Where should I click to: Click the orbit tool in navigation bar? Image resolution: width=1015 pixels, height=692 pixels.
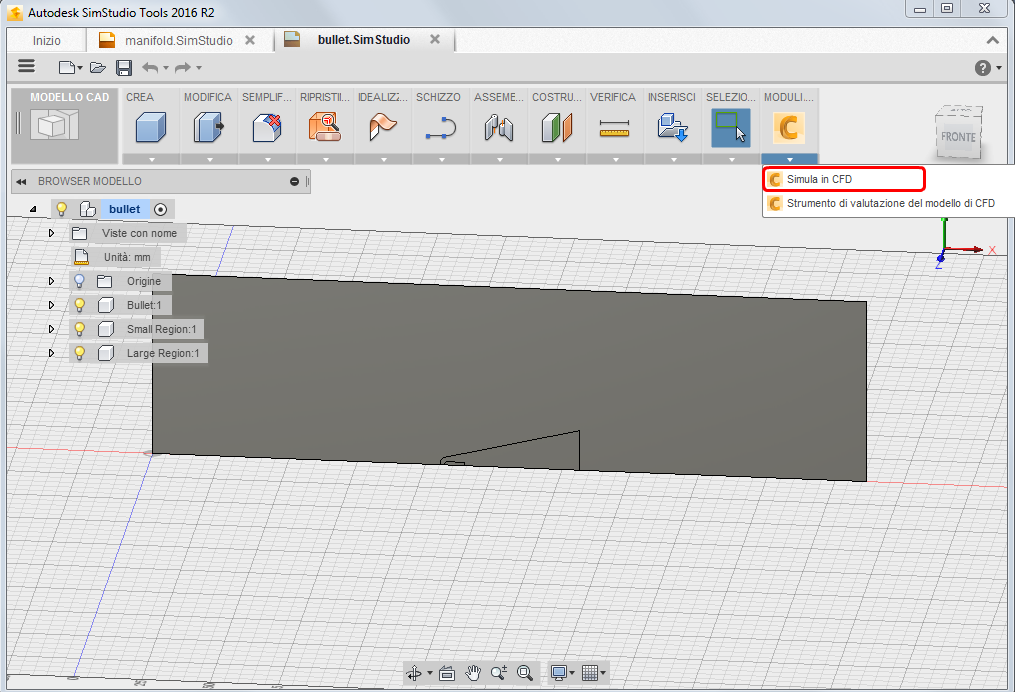(x=414, y=673)
